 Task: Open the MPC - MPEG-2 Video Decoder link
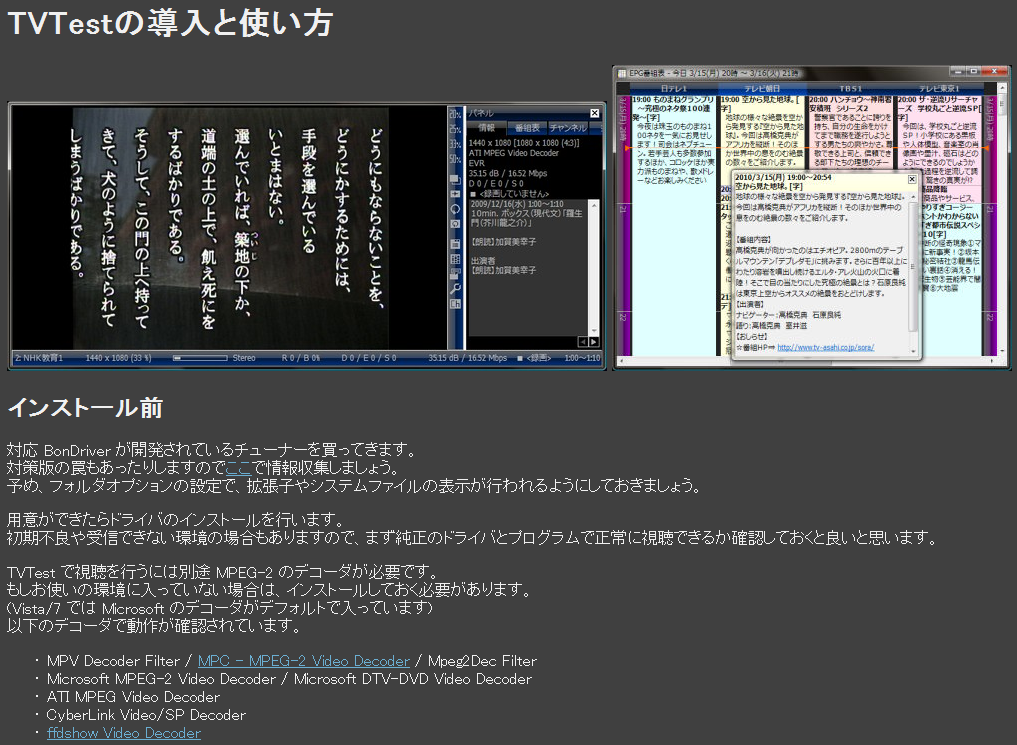304,661
